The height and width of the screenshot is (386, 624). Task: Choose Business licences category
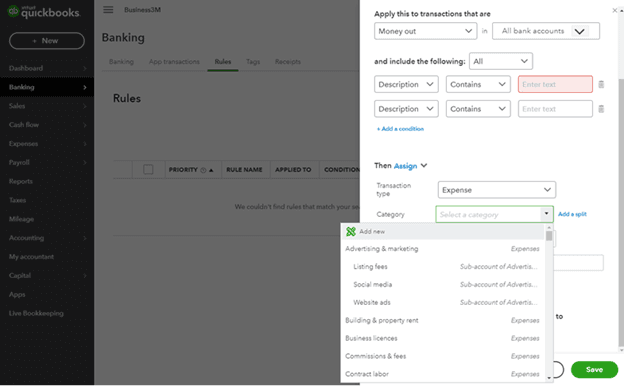pos(443,339)
